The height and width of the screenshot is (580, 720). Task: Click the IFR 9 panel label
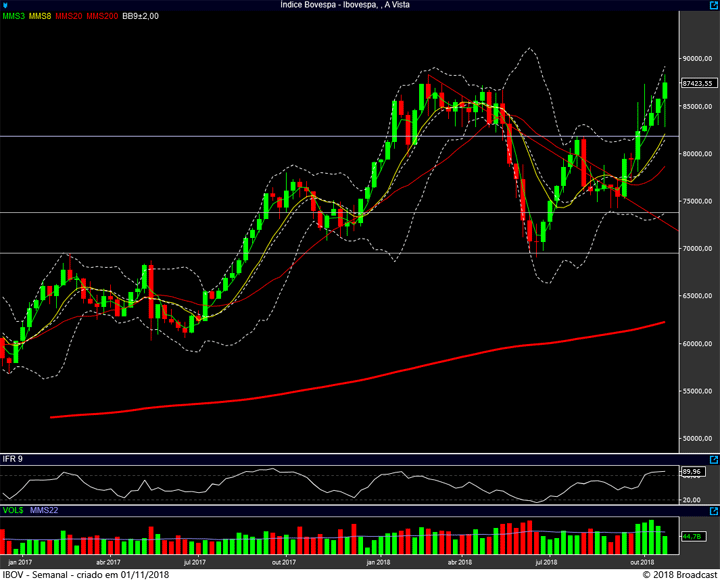[x=12, y=458]
